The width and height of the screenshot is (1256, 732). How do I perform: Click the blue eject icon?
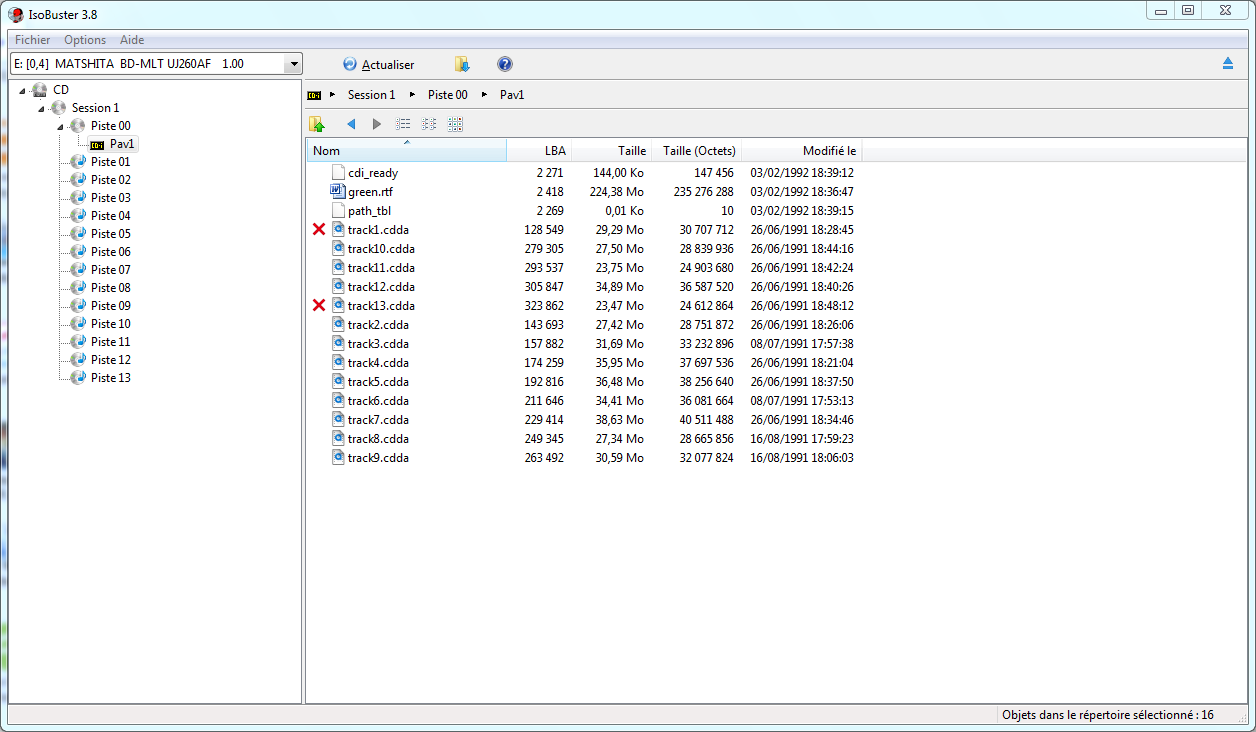point(1228,64)
